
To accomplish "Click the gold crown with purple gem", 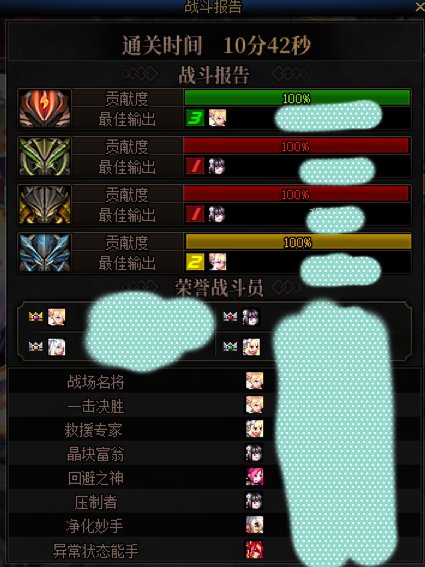I will 35,317.
